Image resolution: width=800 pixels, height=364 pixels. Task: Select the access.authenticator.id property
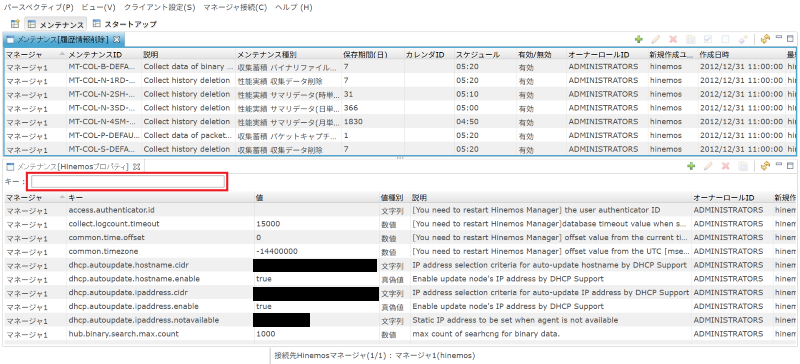click(399, 210)
